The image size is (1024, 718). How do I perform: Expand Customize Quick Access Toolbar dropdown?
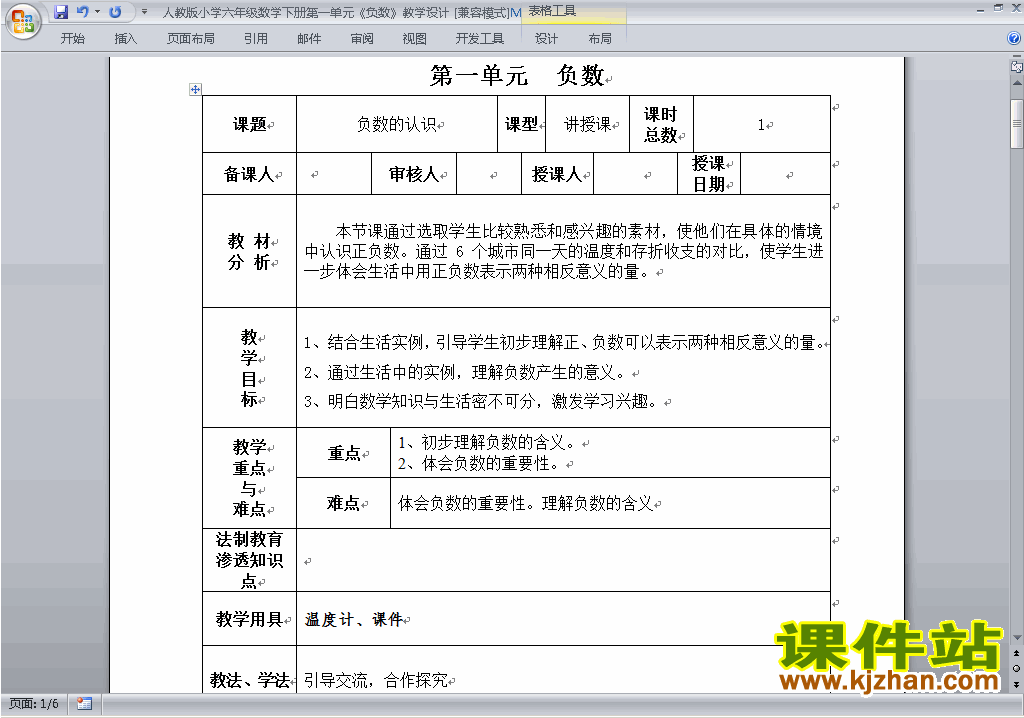pos(144,12)
